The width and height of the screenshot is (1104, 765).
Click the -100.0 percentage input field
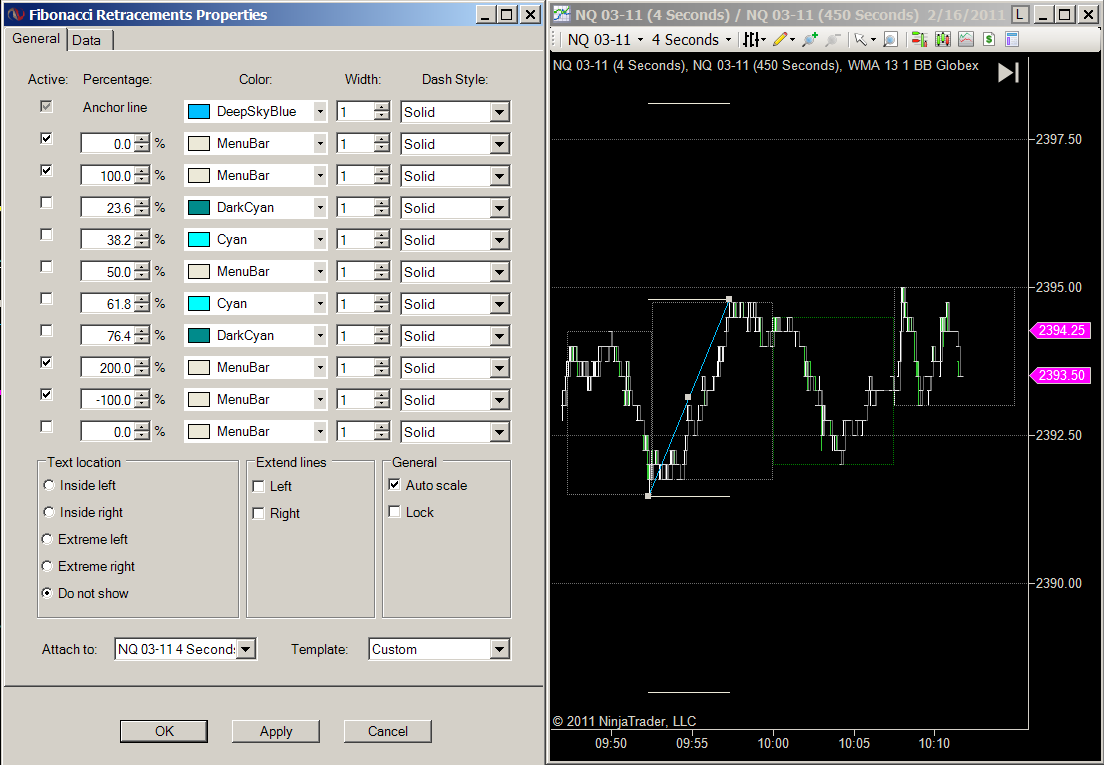(108, 400)
